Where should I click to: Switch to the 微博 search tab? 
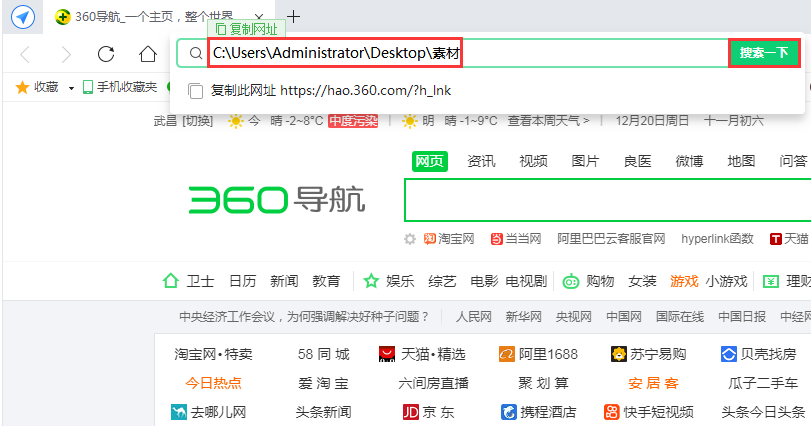pos(689,161)
